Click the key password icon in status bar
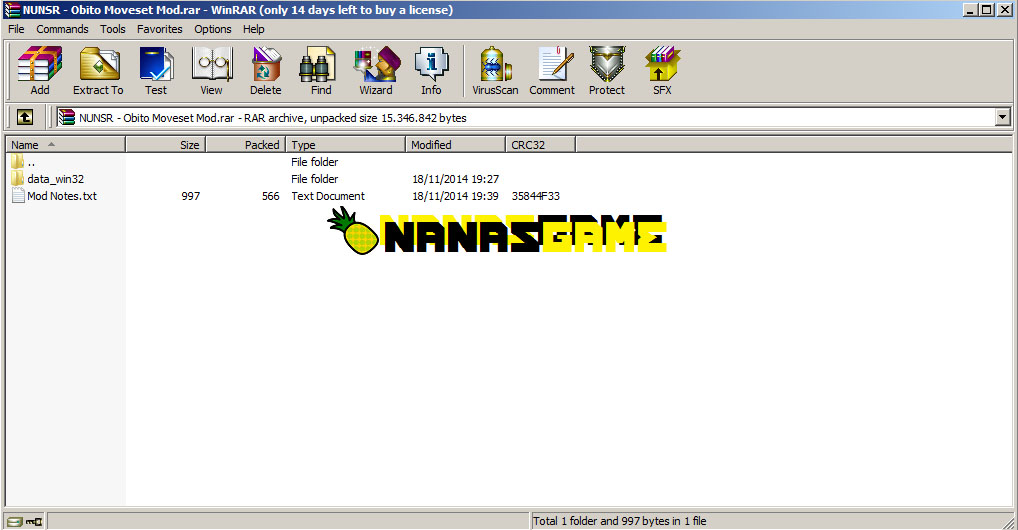The height and width of the screenshot is (530, 1018). click(x=34, y=521)
